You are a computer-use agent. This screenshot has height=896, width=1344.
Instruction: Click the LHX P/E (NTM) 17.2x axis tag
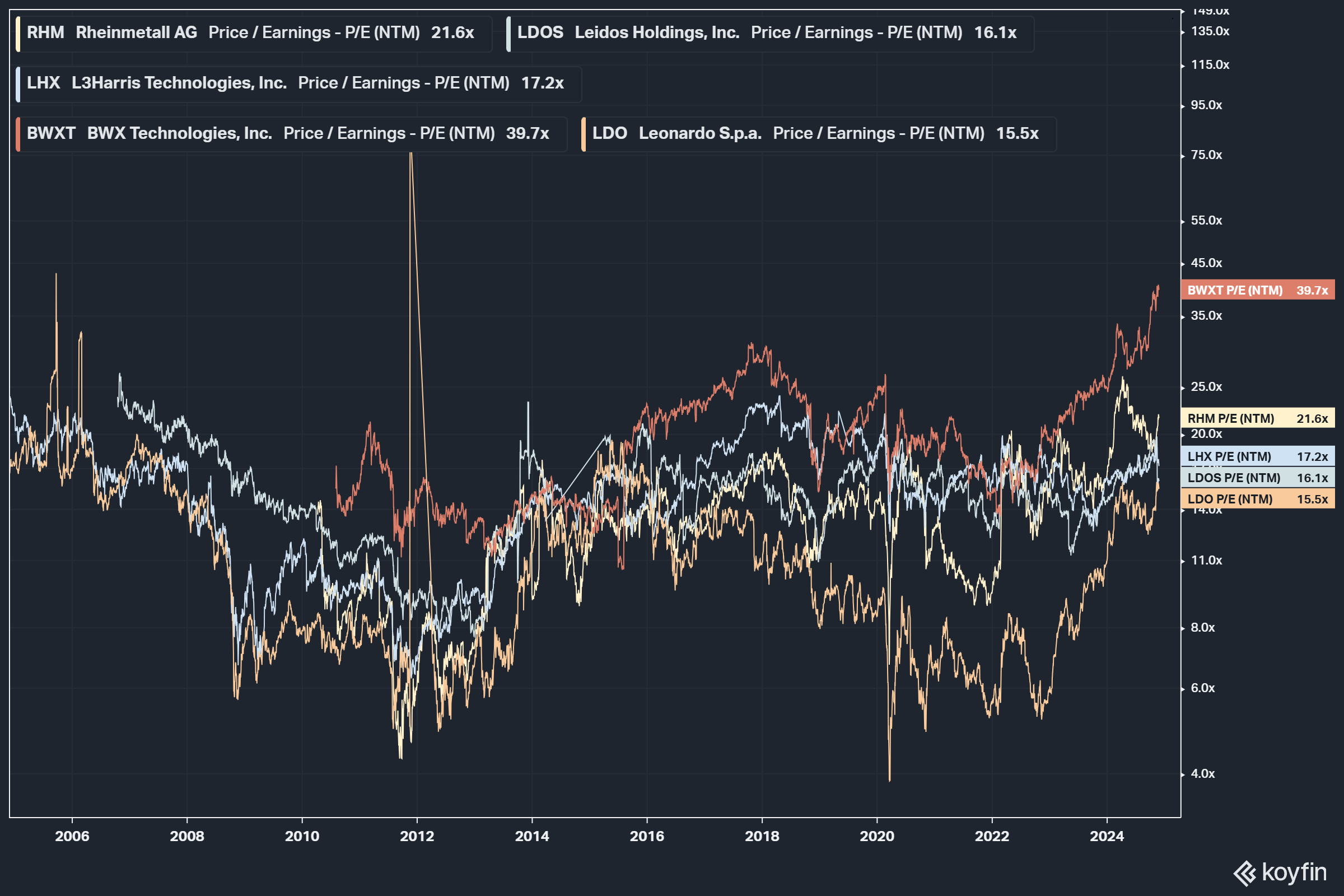tap(1257, 456)
